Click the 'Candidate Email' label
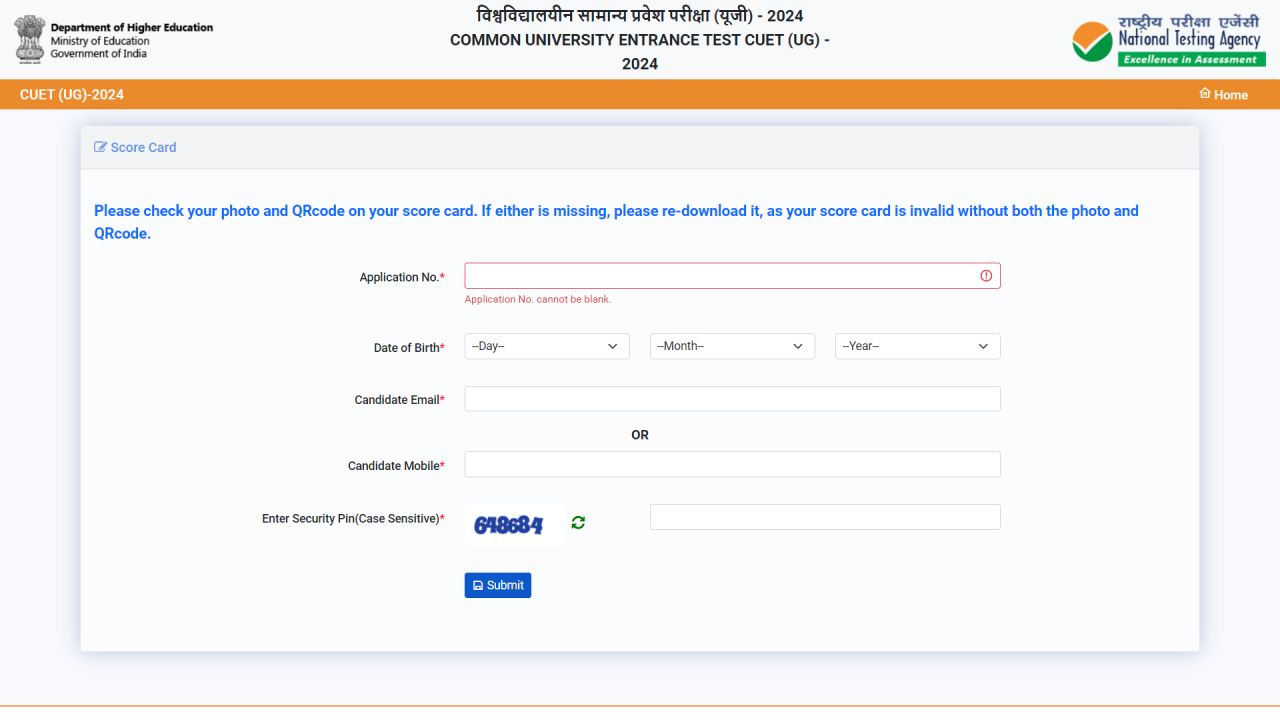This screenshot has width=1280, height=720. [x=400, y=400]
